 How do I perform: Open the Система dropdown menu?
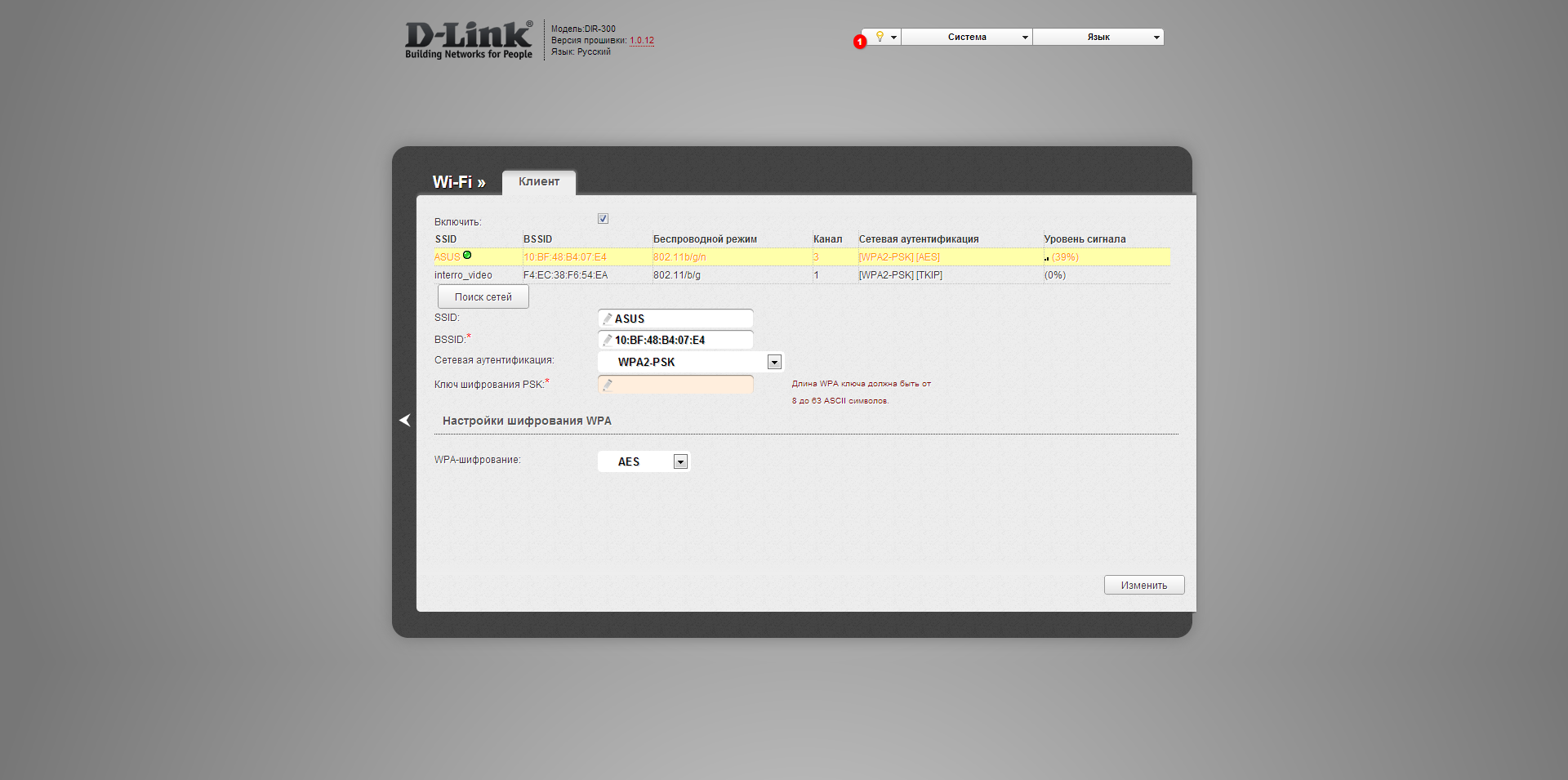[967, 37]
